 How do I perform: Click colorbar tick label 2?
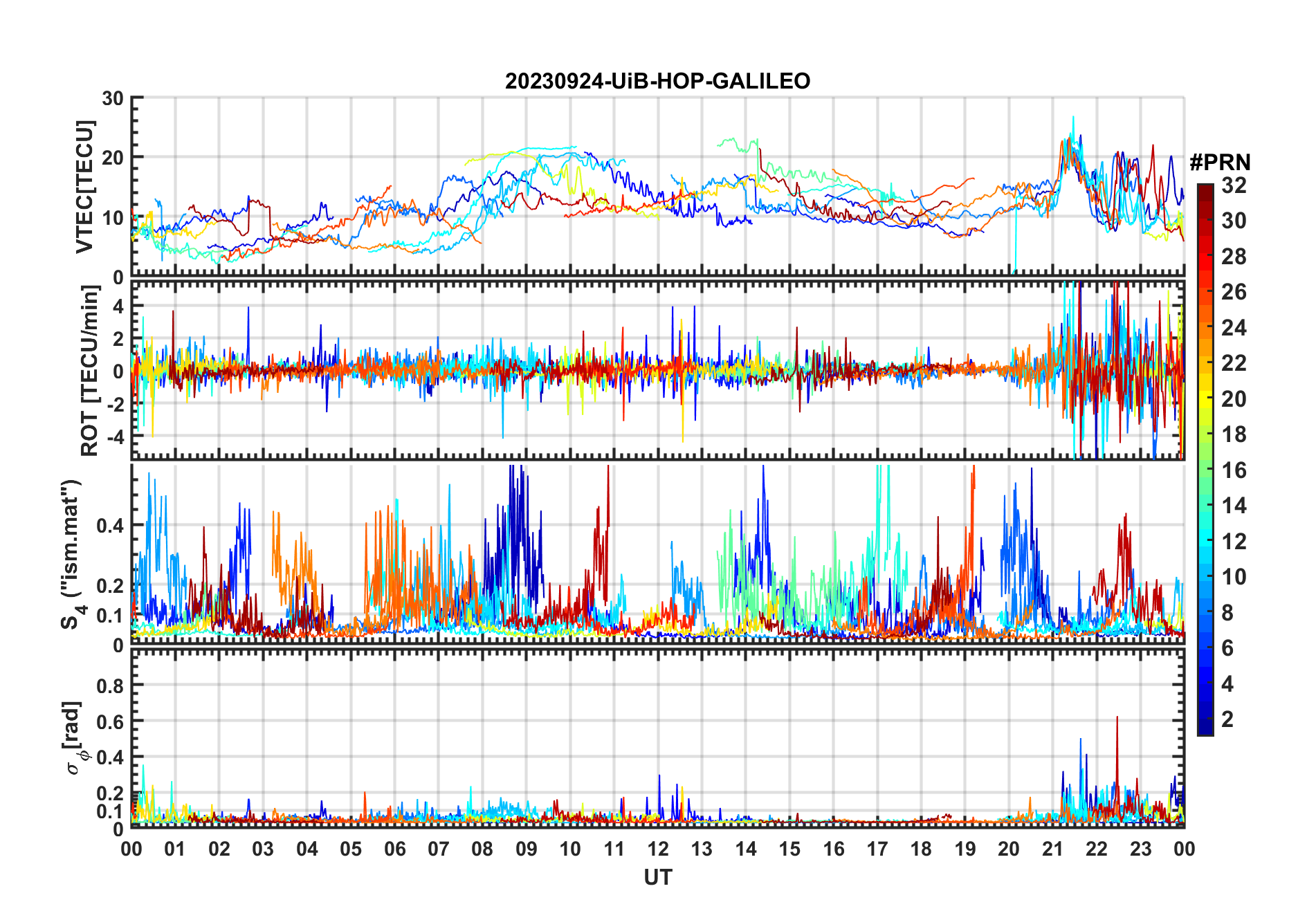tap(1227, 719)
